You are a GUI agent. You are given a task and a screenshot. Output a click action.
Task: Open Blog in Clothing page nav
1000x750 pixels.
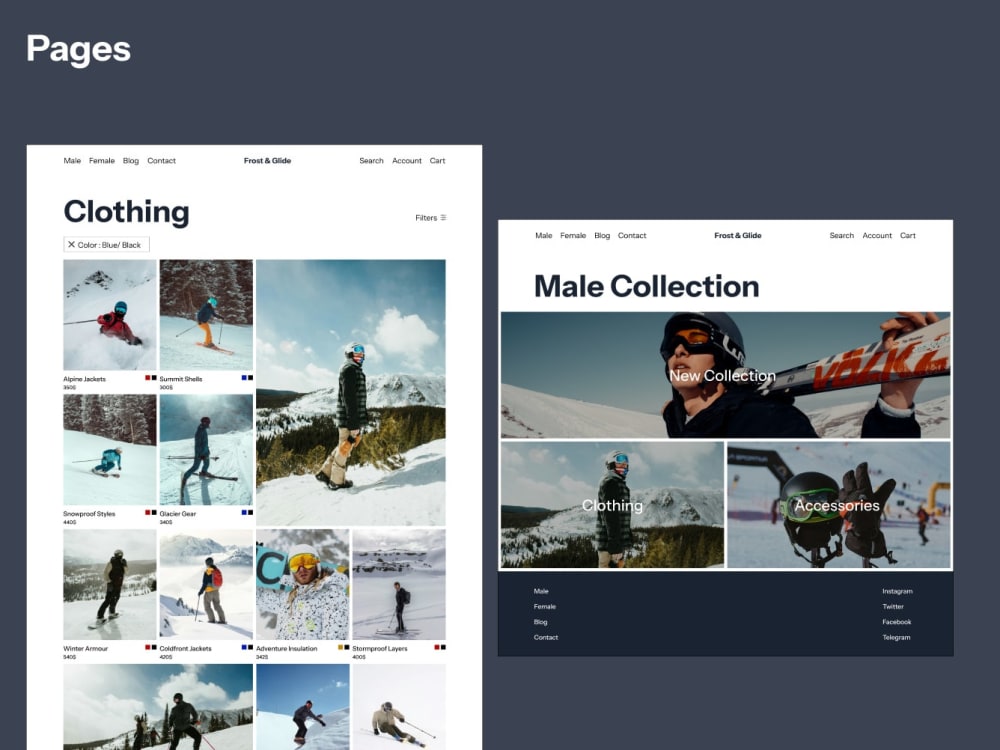click(131, 161)
